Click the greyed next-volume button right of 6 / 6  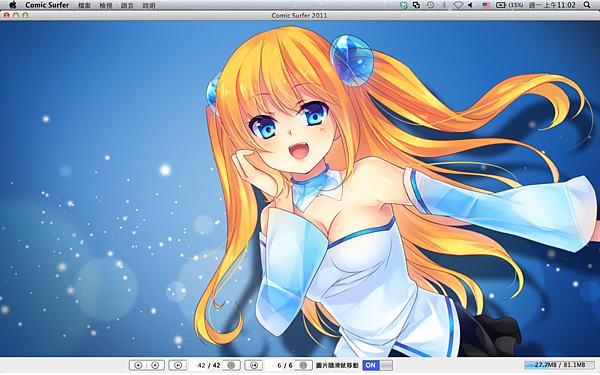coord(303,365)
